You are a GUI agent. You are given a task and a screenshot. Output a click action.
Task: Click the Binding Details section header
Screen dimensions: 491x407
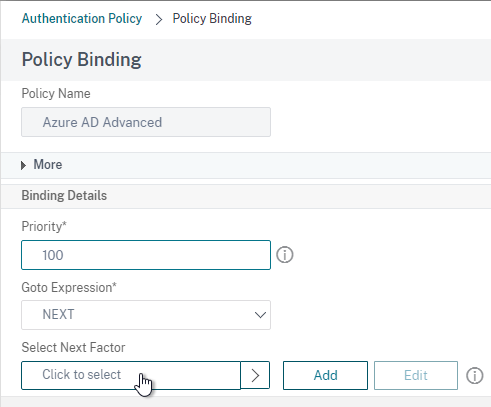click(x=64, y=196)
